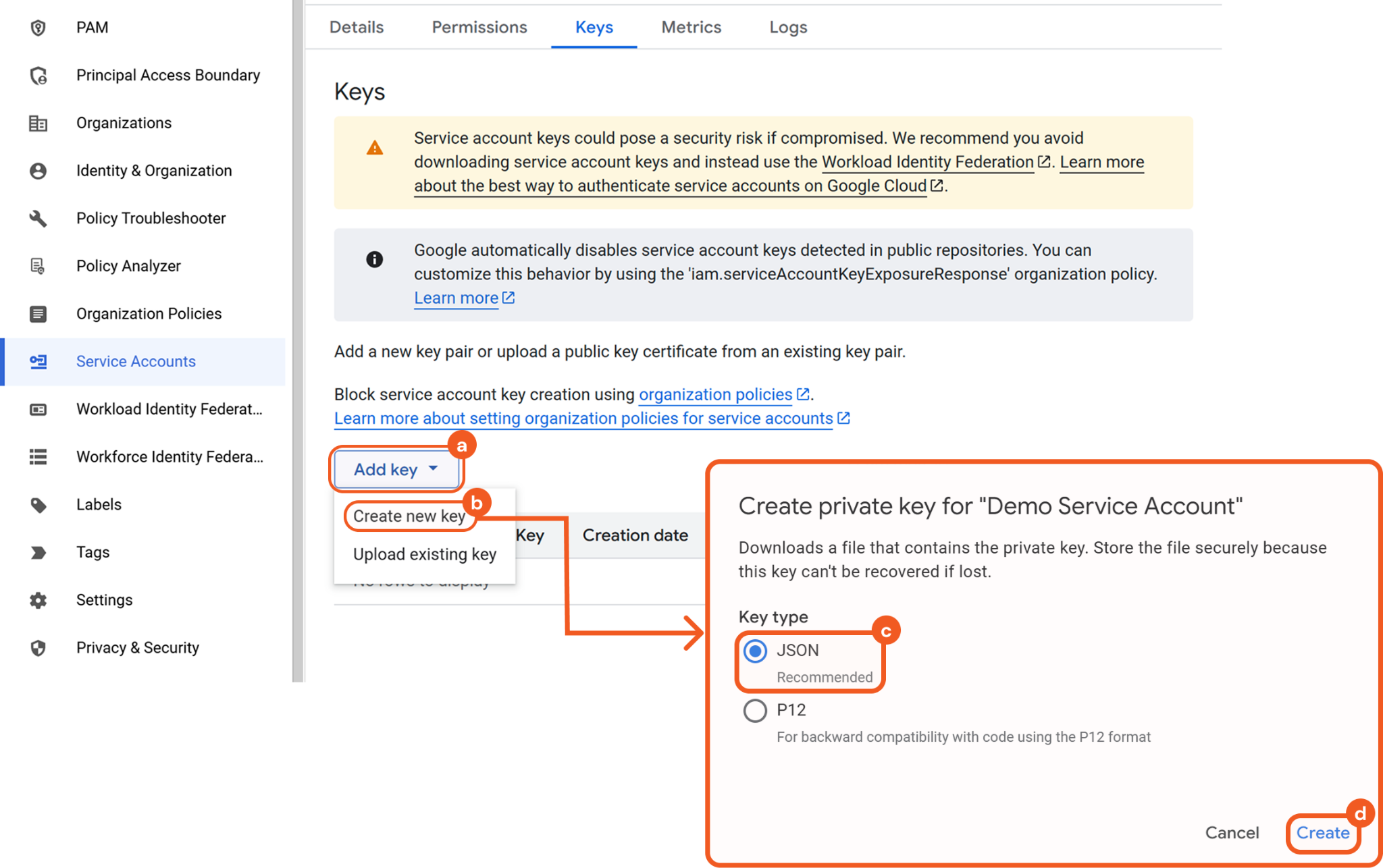Click the Labels tag icon
1383x868 pixels.
38,505
